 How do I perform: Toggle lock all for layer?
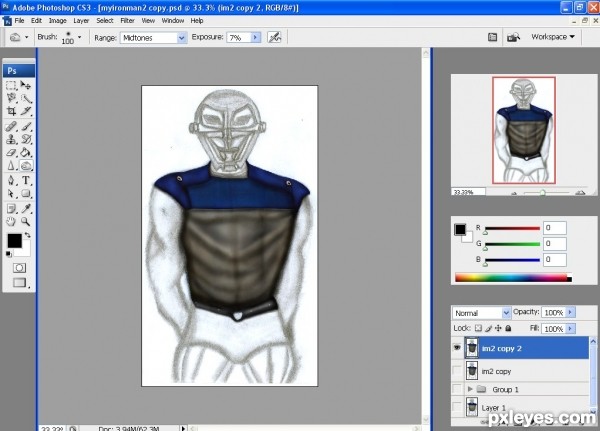(508, 328)
